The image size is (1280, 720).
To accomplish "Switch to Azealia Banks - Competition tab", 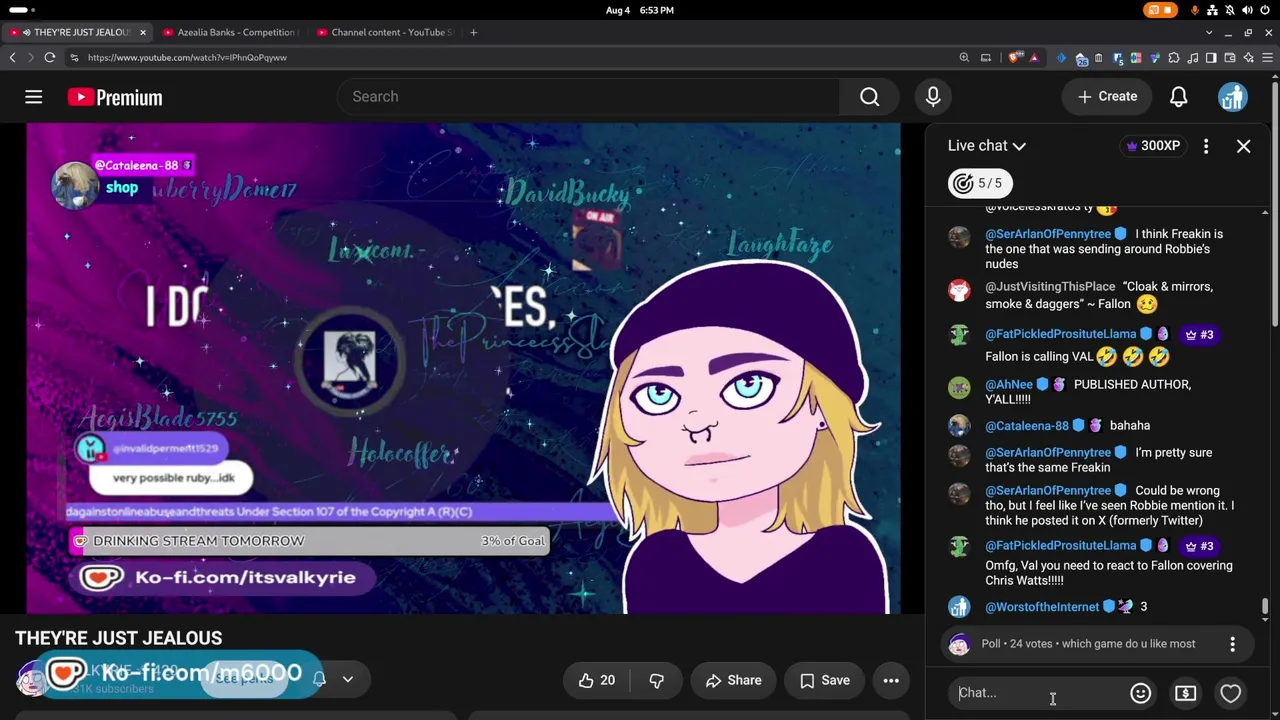I will coord(230,32).
